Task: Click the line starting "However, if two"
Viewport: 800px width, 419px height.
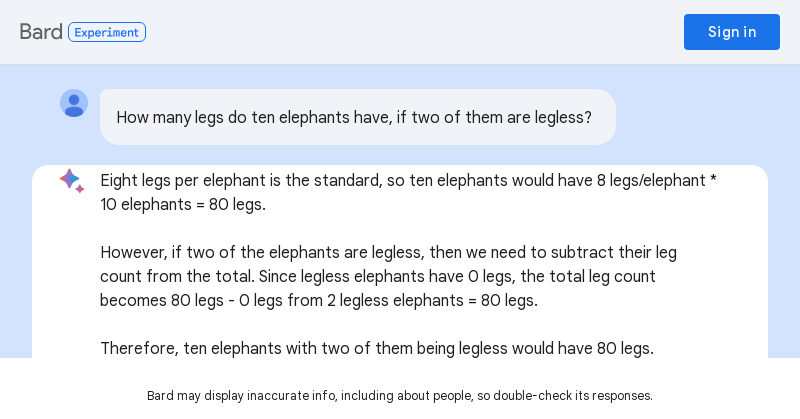Action: [388, 253]
